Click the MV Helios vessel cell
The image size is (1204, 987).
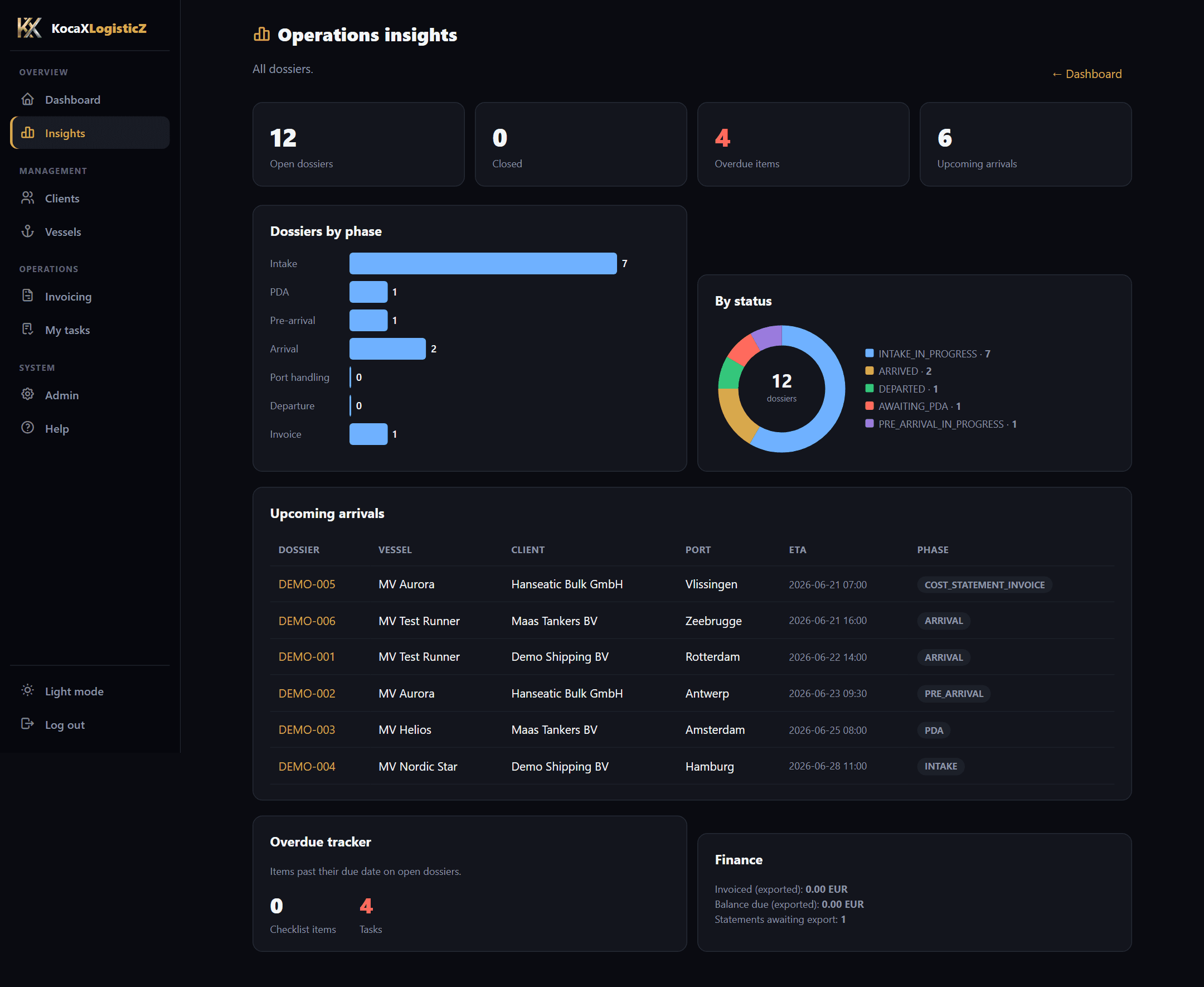click(x=405, y=729)
